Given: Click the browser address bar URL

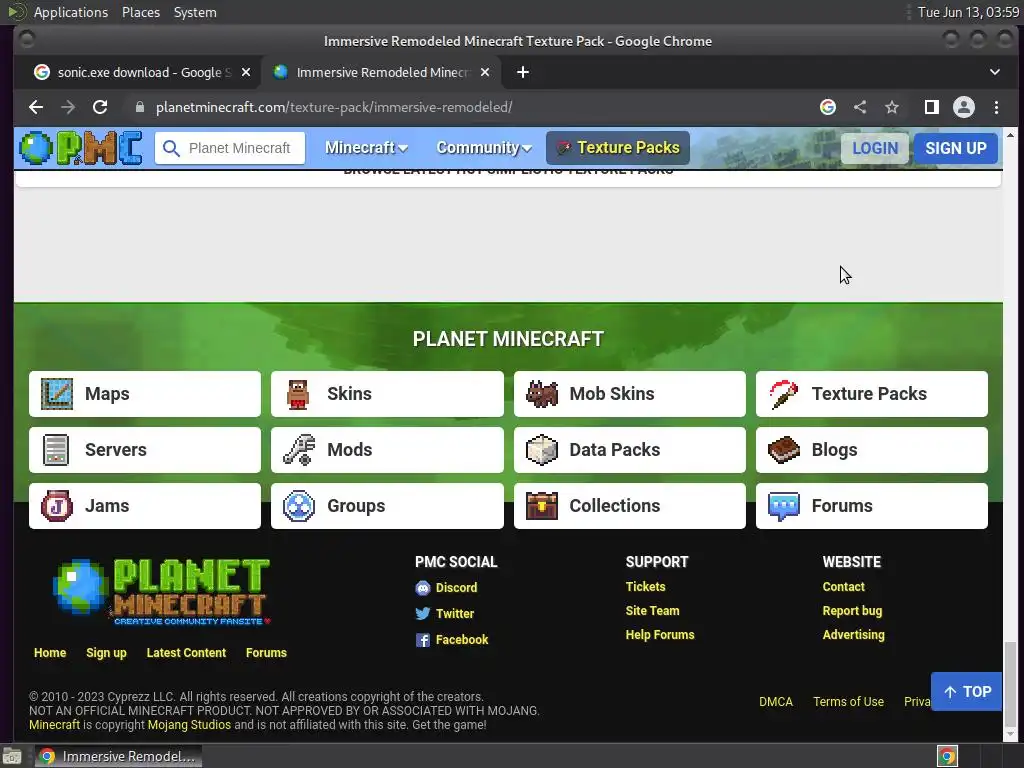Looking at the screenshot, I should [334, 107].
